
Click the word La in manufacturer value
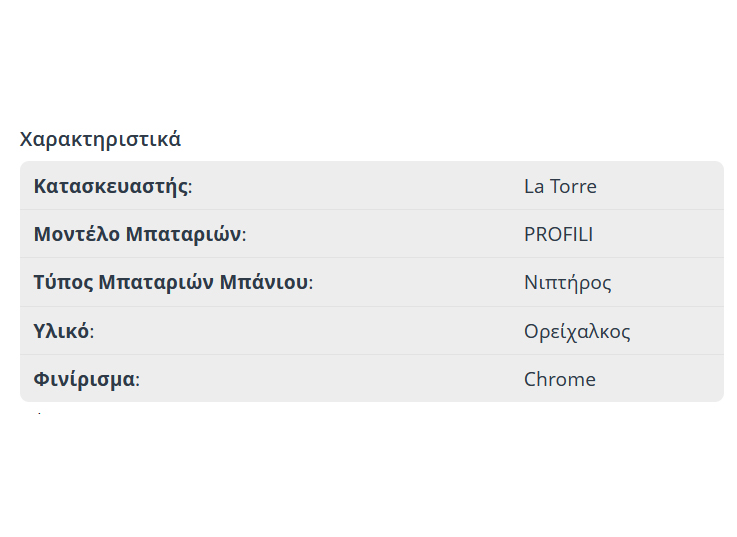pos(535,186)
